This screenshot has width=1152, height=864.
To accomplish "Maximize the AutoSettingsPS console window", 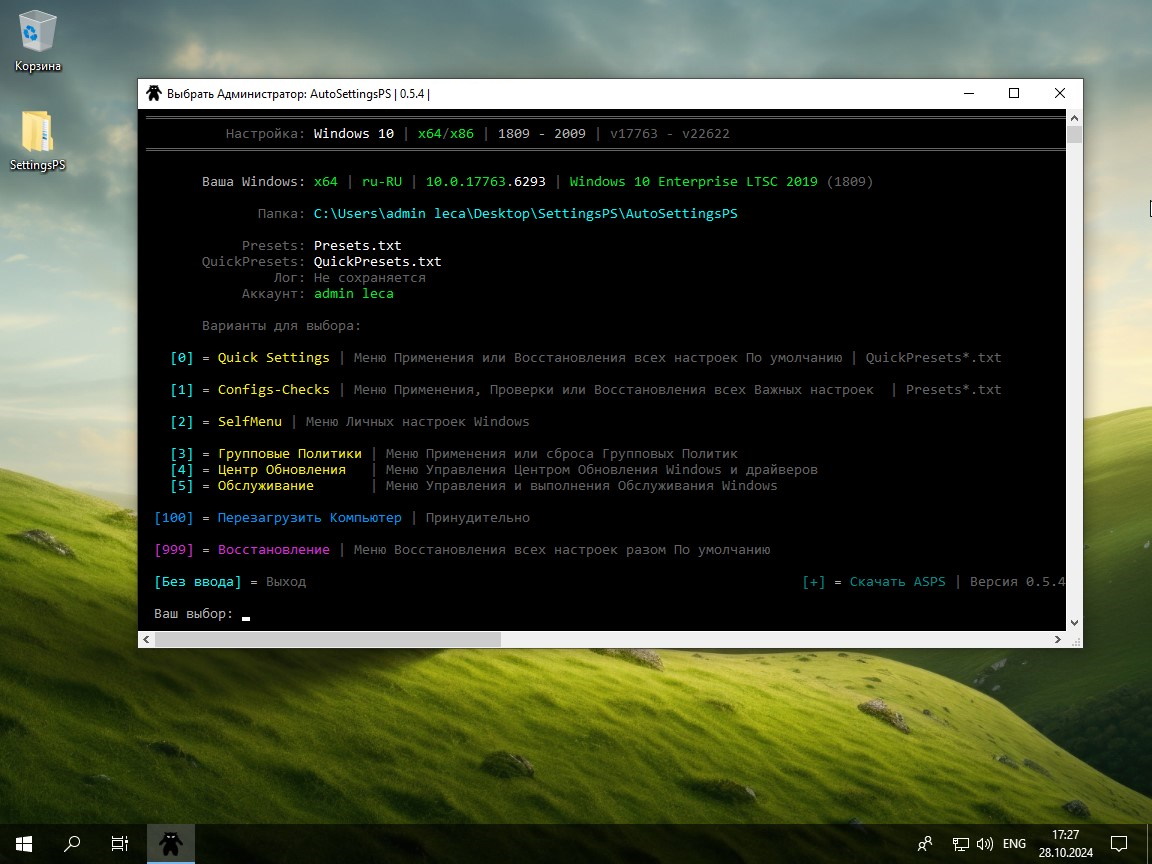I will (x=1014, y=93).
